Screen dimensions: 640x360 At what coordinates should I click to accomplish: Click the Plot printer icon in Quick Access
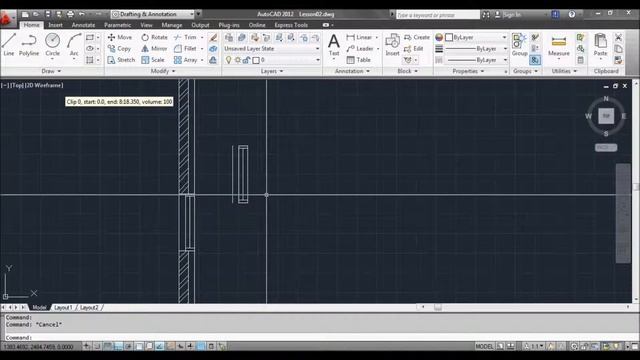(70, 14)
